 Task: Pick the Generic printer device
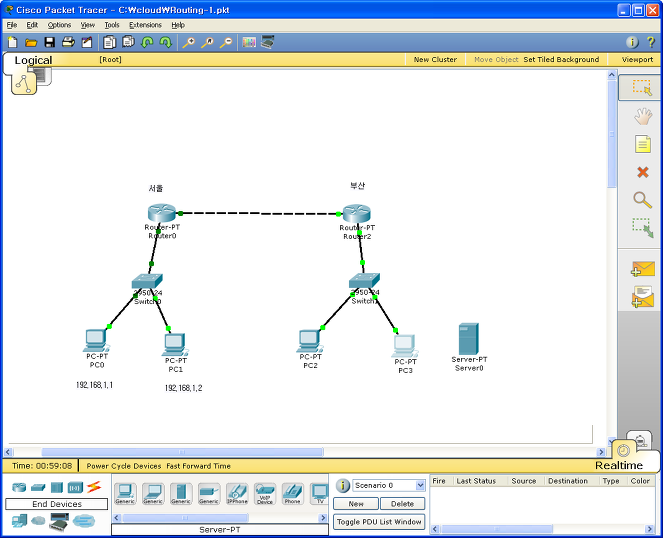[209, 494]
